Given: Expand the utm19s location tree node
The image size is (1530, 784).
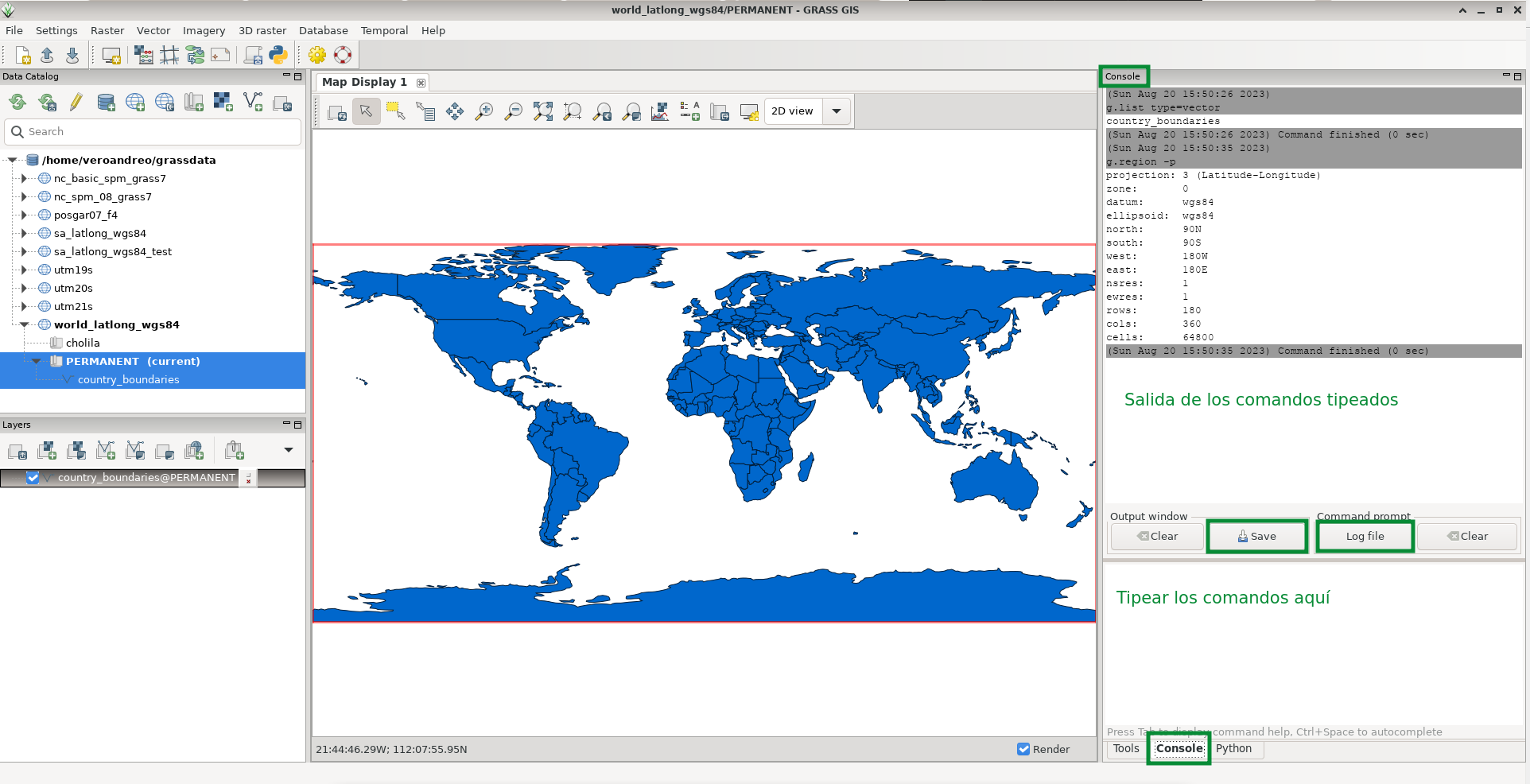Looking at the screenshot, I should click(x=24, y=270).
